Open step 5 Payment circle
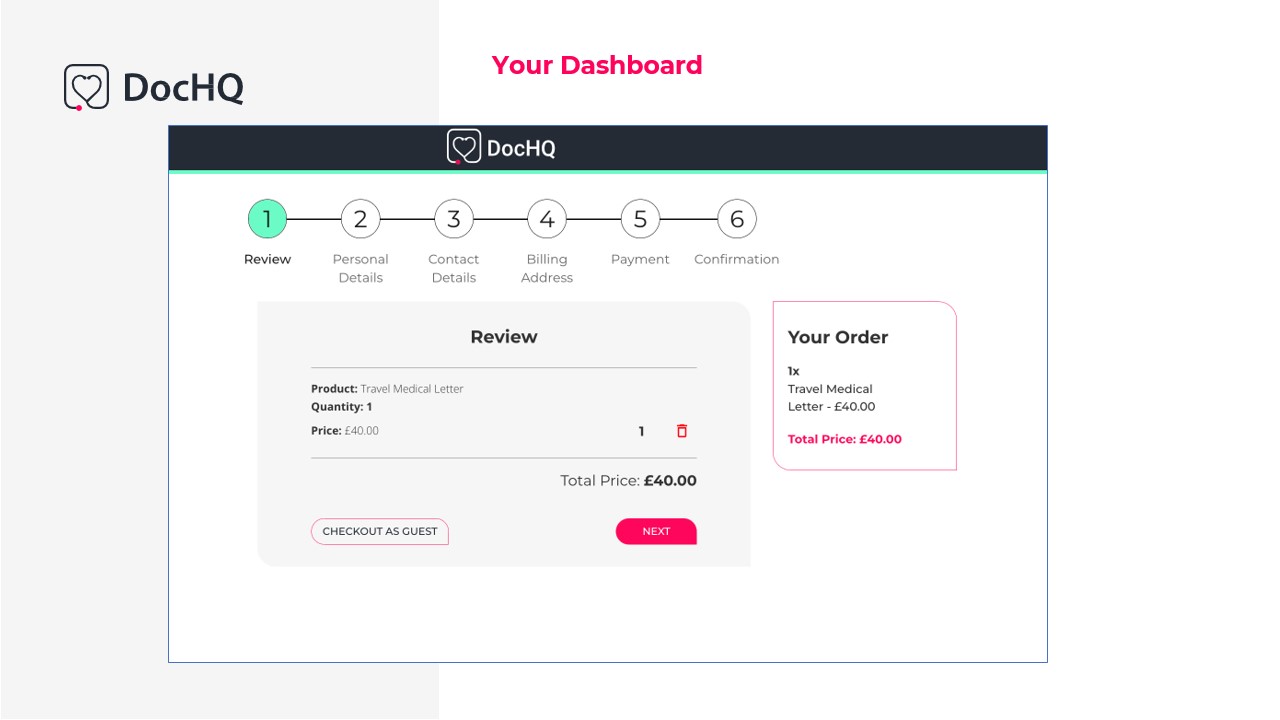 tap(640, 219)
